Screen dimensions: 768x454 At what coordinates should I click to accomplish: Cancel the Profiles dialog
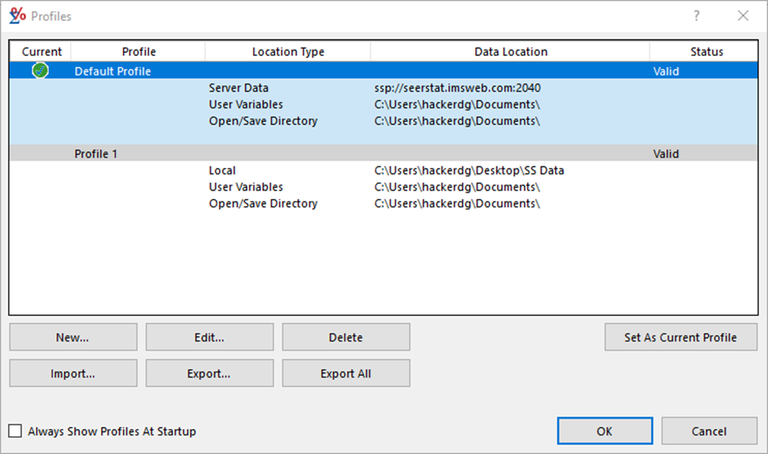(708, 431)
